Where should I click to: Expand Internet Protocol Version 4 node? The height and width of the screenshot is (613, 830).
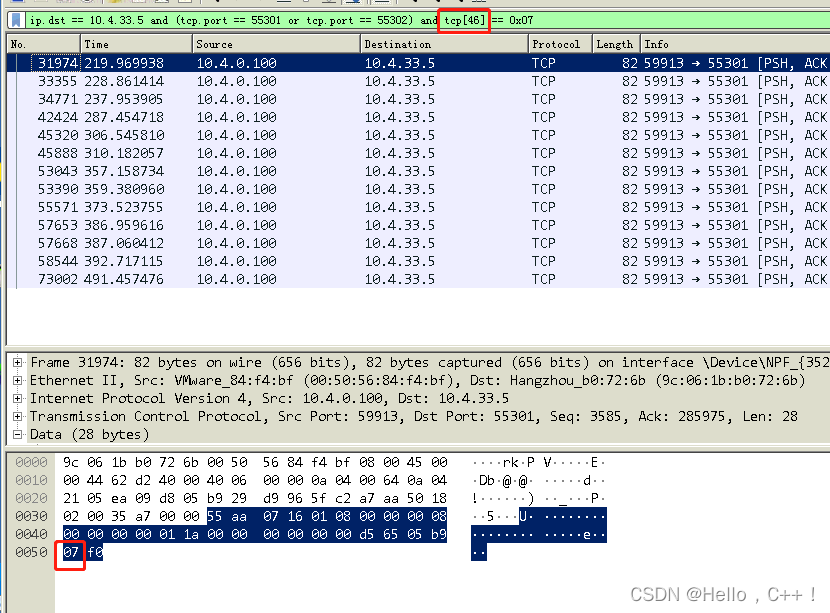tap(17, 398)
